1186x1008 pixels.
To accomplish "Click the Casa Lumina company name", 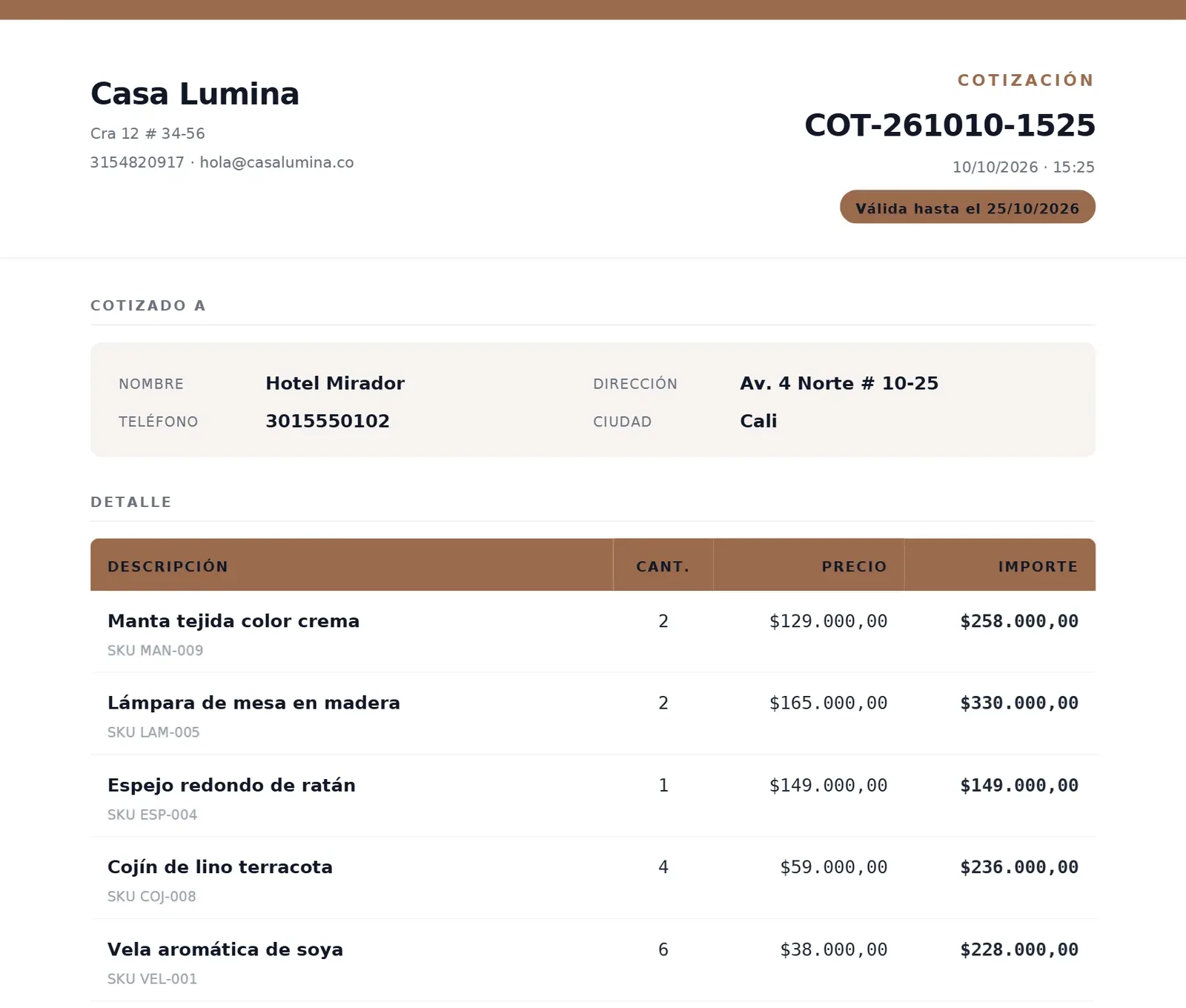I will click(195, 94).
